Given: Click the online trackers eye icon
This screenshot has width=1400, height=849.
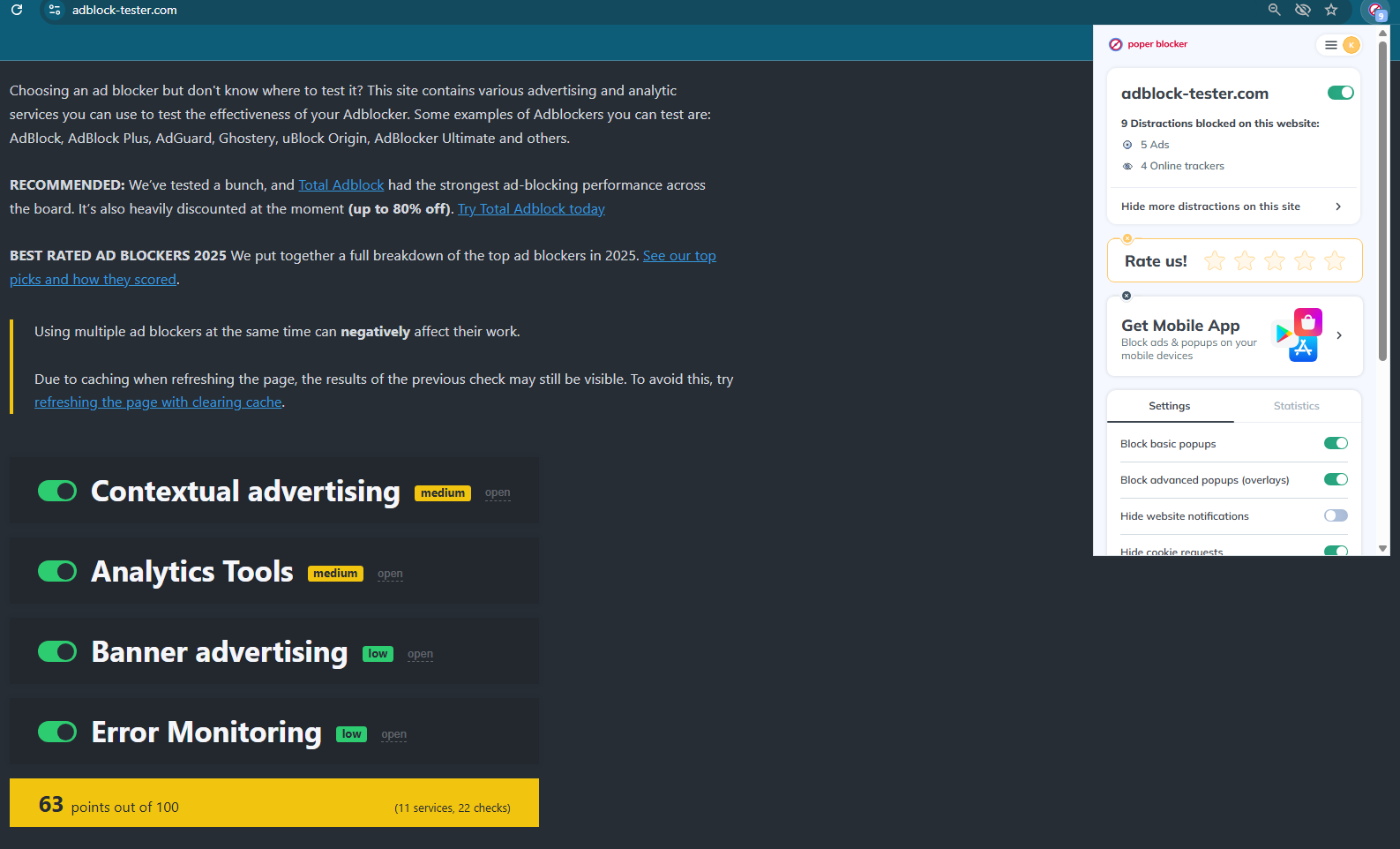Looking at the screenshot, I should [x=1127, y=166].
